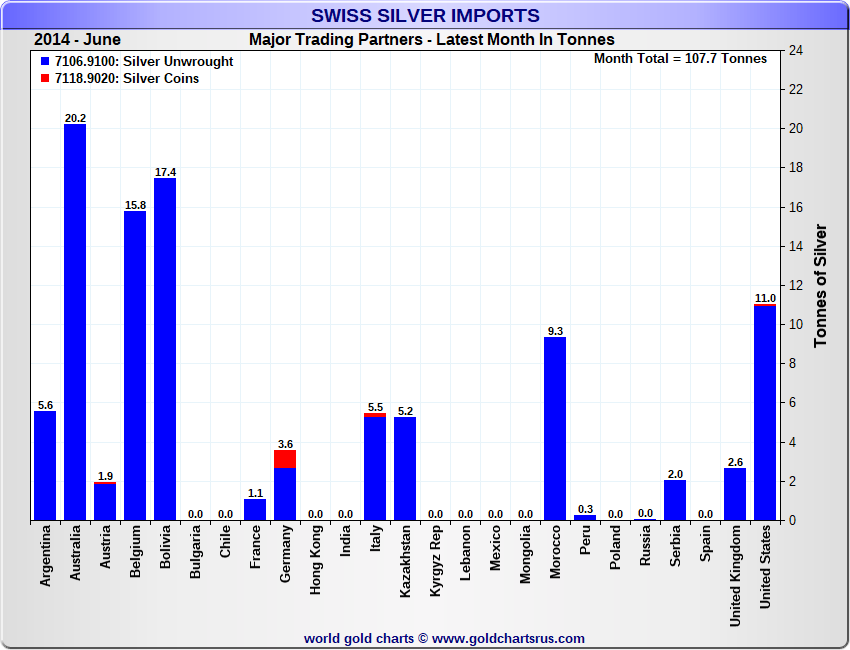Click the France bar labeled 1.1
The width and height of the screenshot is (850, 650).
coord(255,509)
